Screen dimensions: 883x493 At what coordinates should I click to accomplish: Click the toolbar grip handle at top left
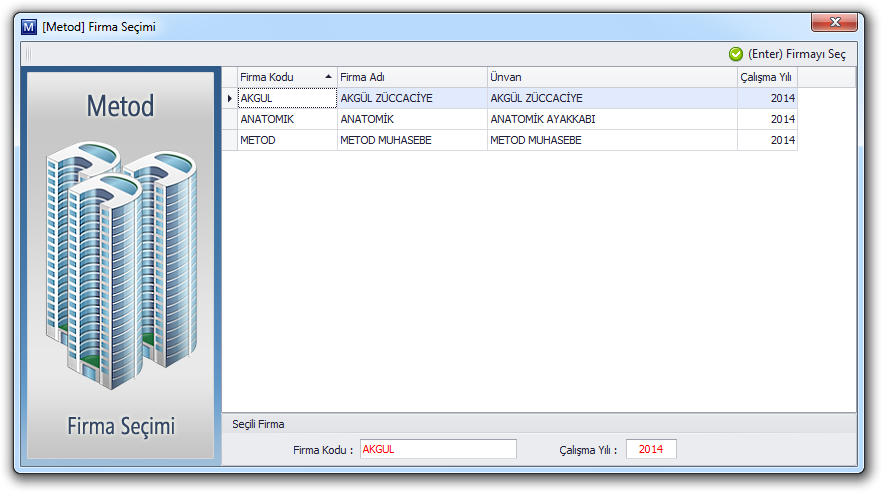tap(27, 54)
